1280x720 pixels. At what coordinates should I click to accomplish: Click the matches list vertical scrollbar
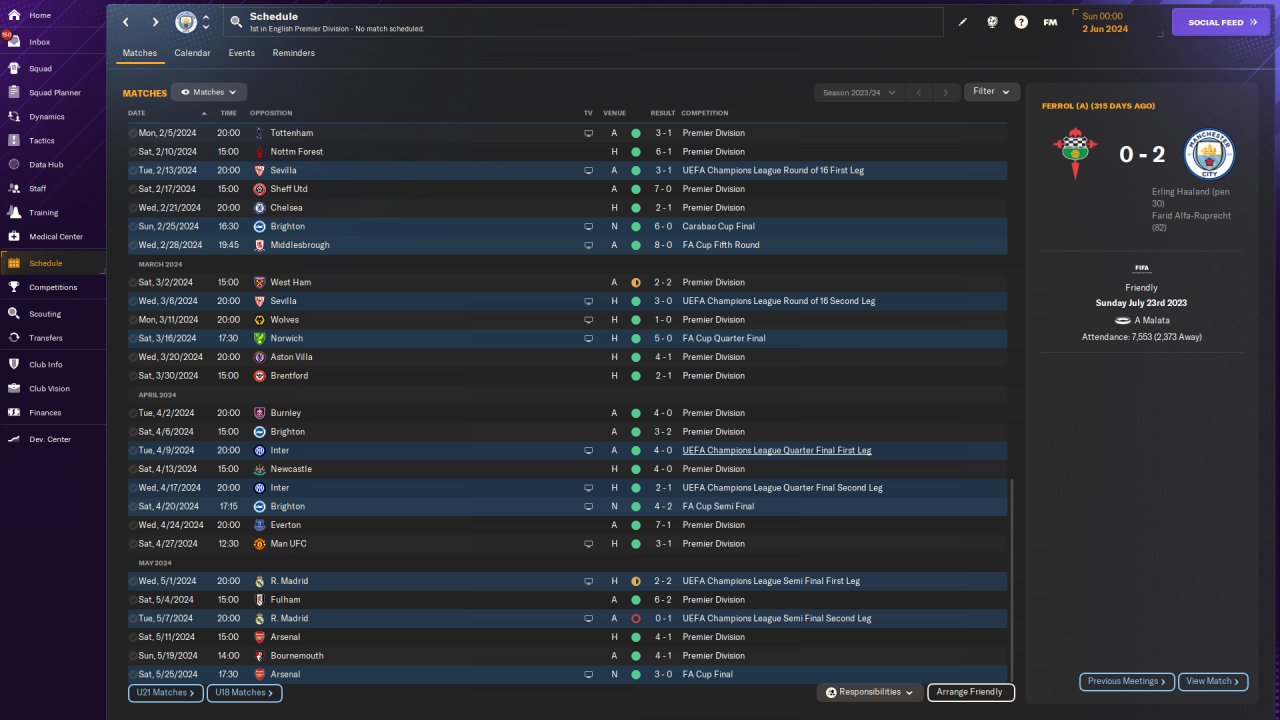click(x=1012, y=580)
